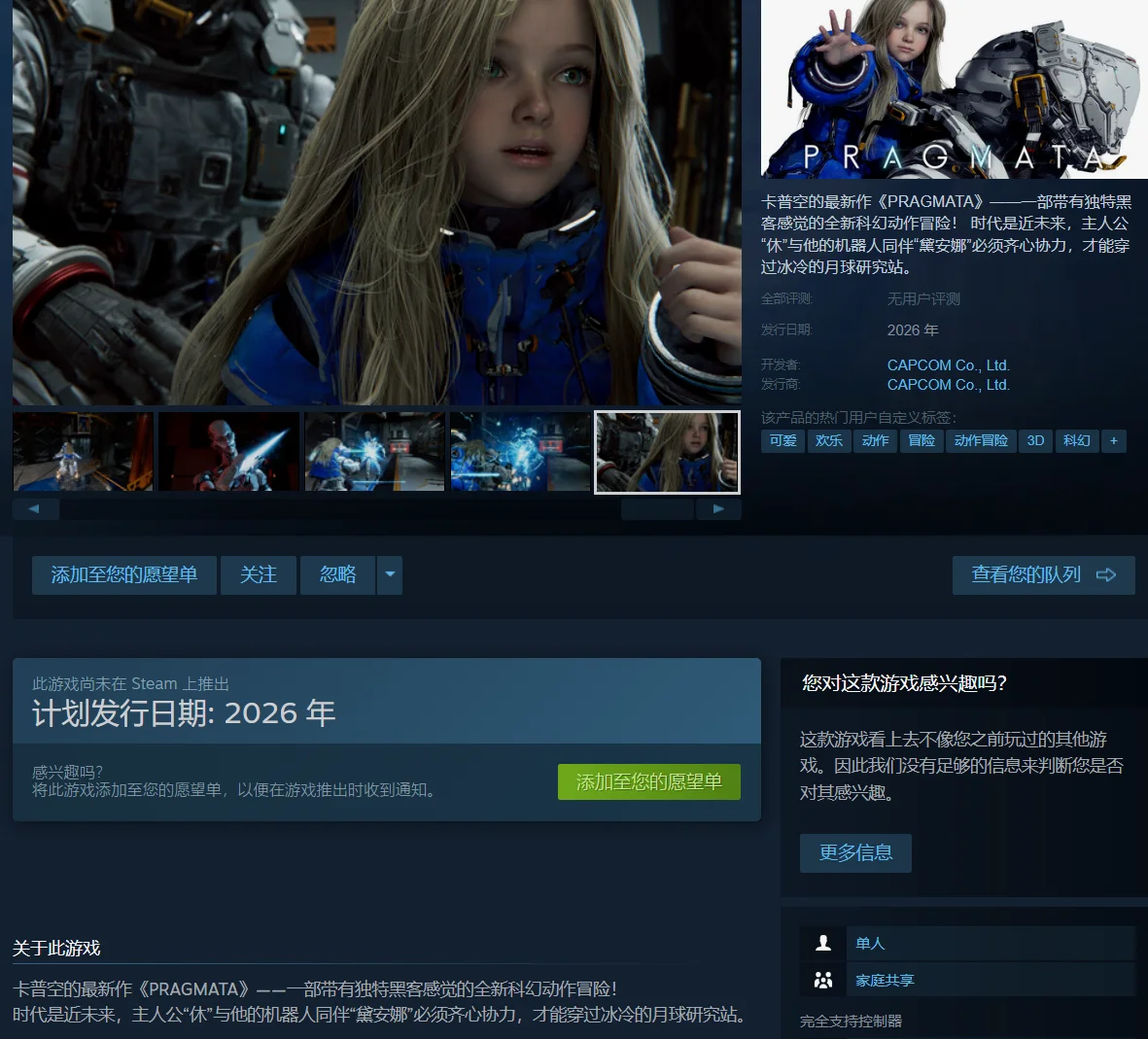Open the 动作 tag

tap(875, 441)
